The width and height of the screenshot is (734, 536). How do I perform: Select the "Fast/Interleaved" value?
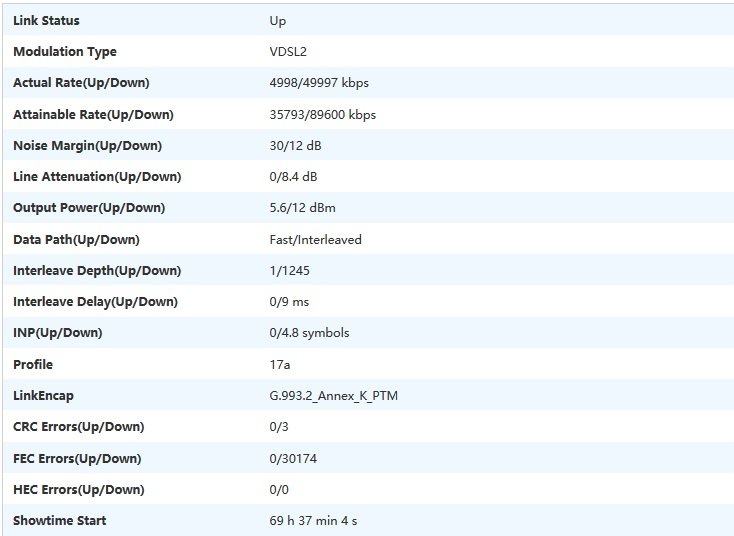tap(316, 240)
